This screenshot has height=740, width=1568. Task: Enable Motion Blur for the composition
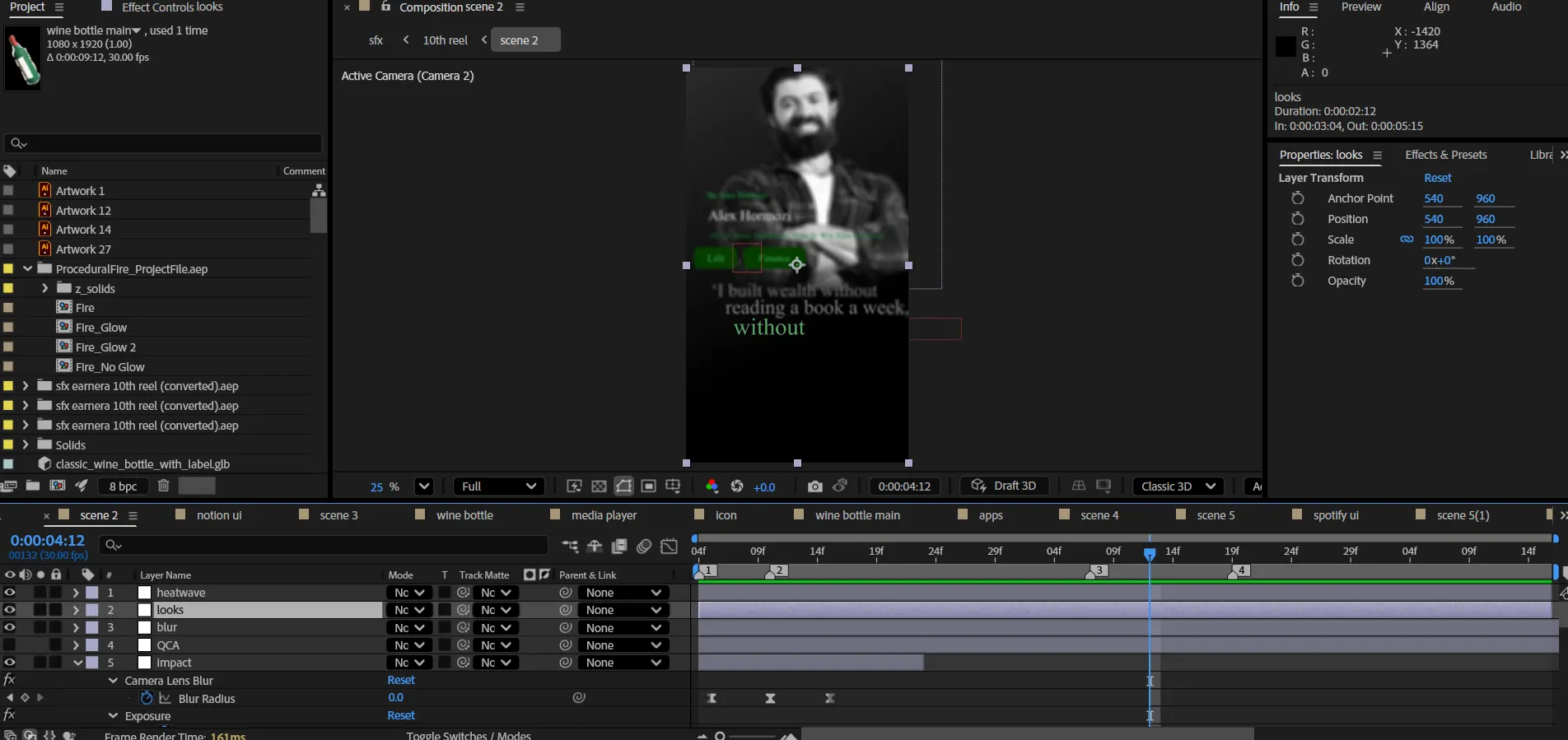tap(644, 546)
